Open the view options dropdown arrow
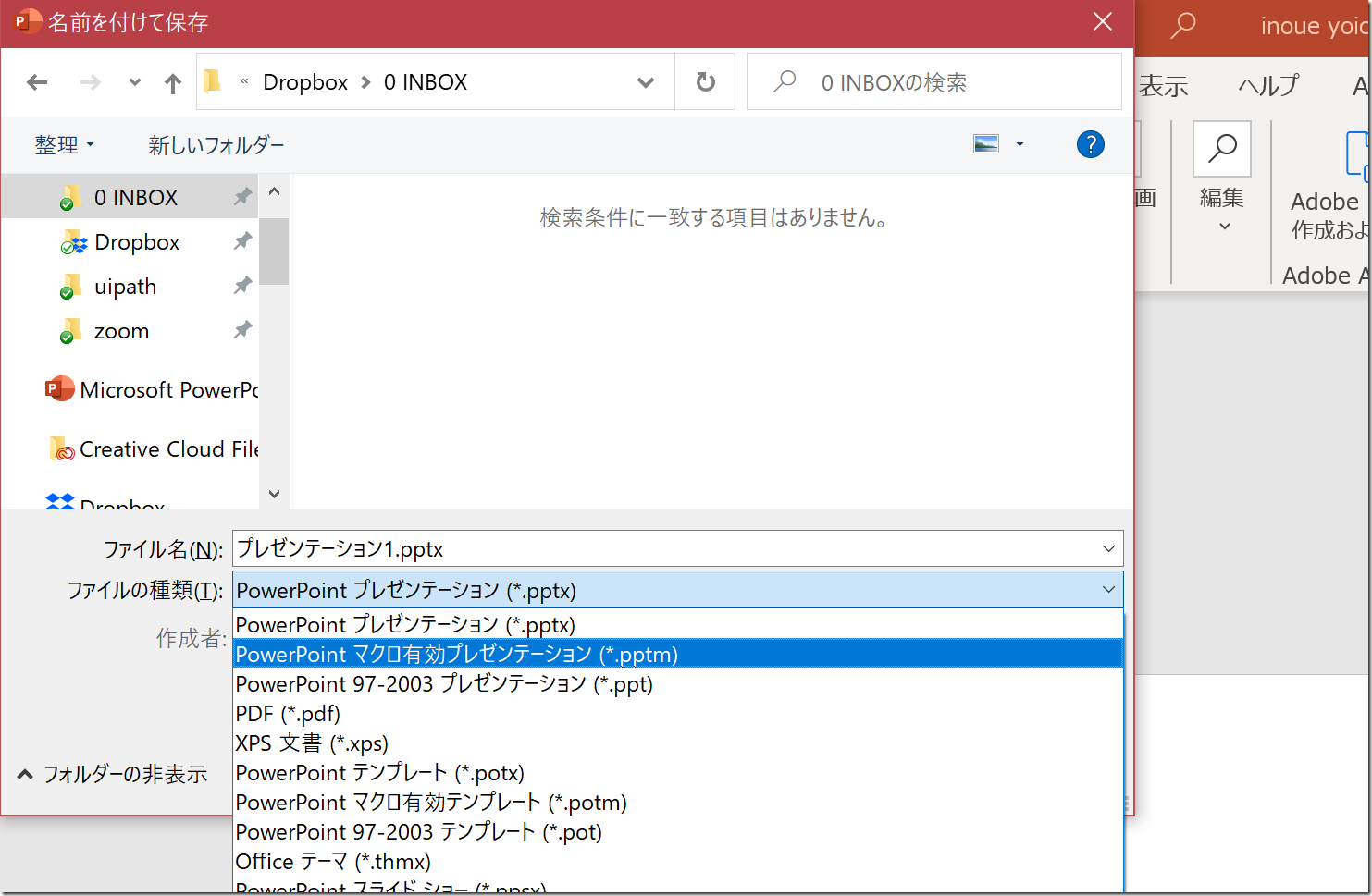The image size is (1372, 896). 1020,144
